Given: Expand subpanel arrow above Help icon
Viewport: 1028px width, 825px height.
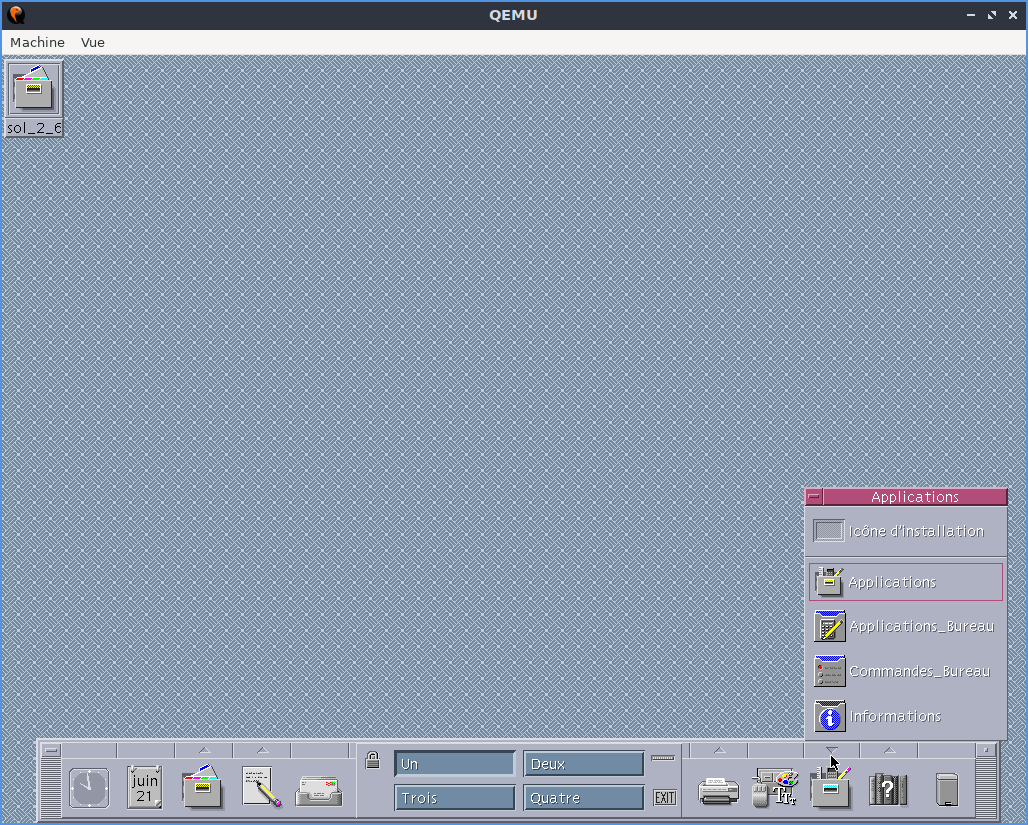Looking at the screenshot, I should pos(889,750).
